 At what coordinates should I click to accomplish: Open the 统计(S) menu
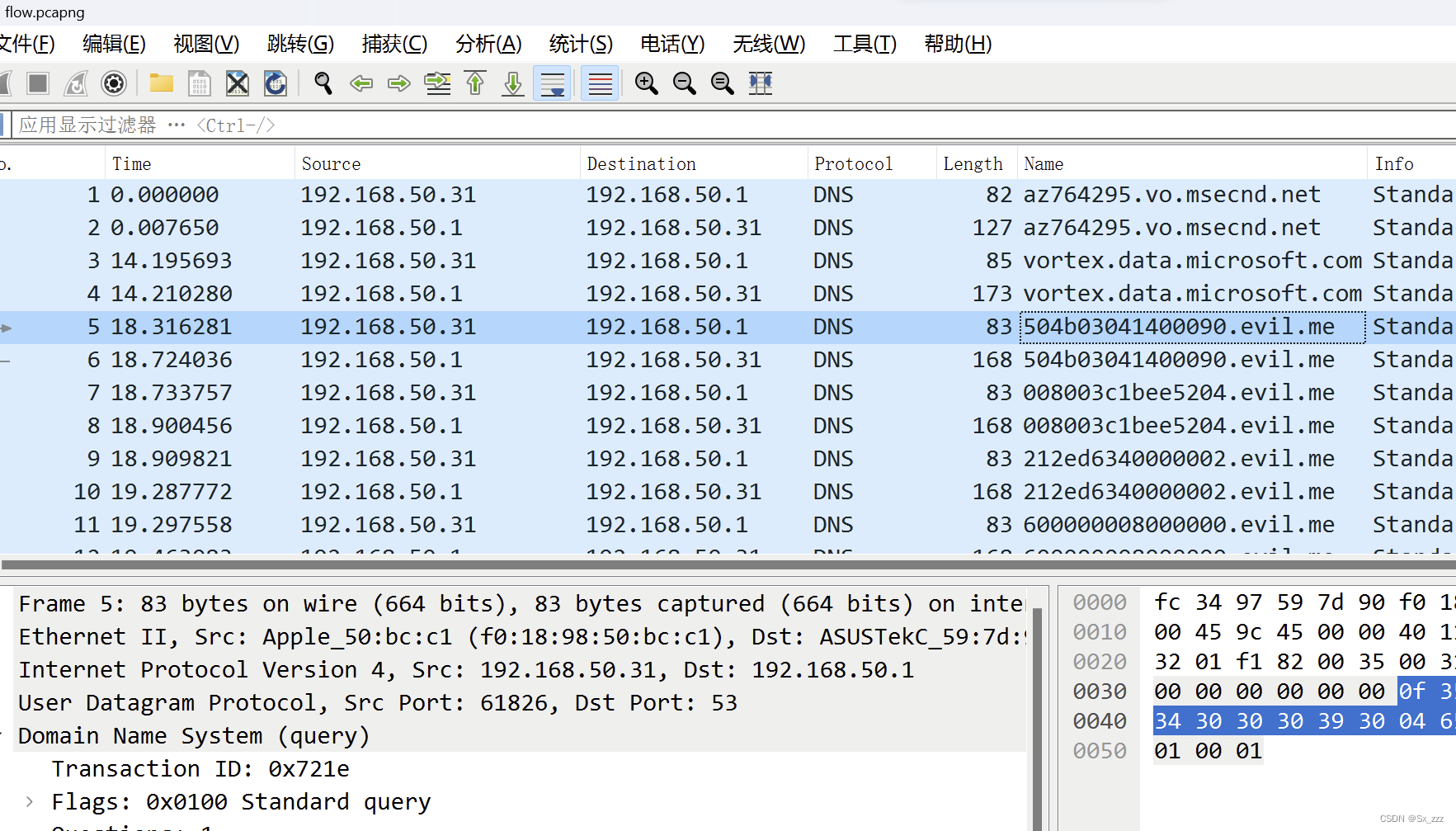coord(580,44)
